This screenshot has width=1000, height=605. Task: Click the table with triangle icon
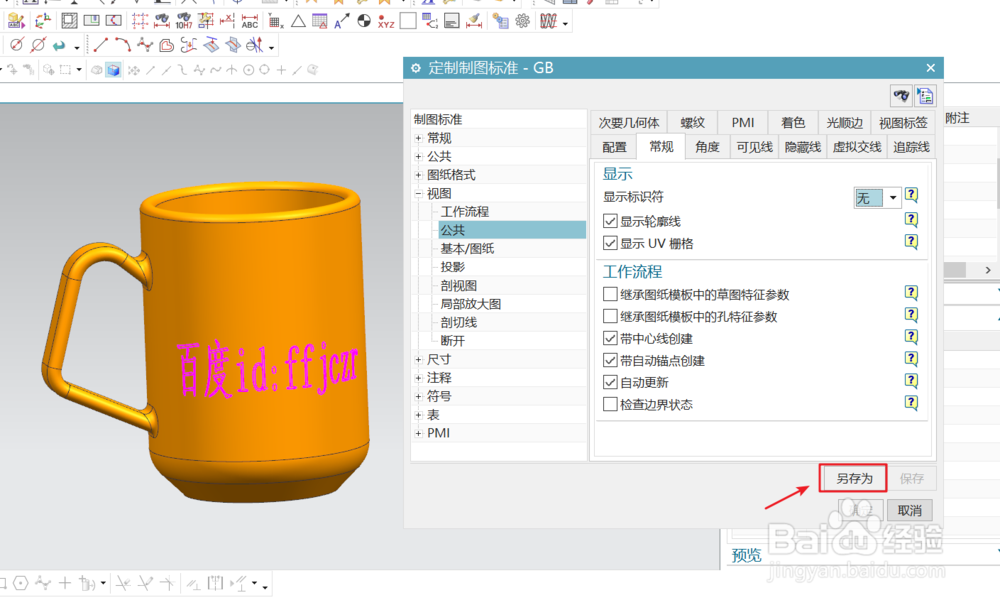(320, 21)
